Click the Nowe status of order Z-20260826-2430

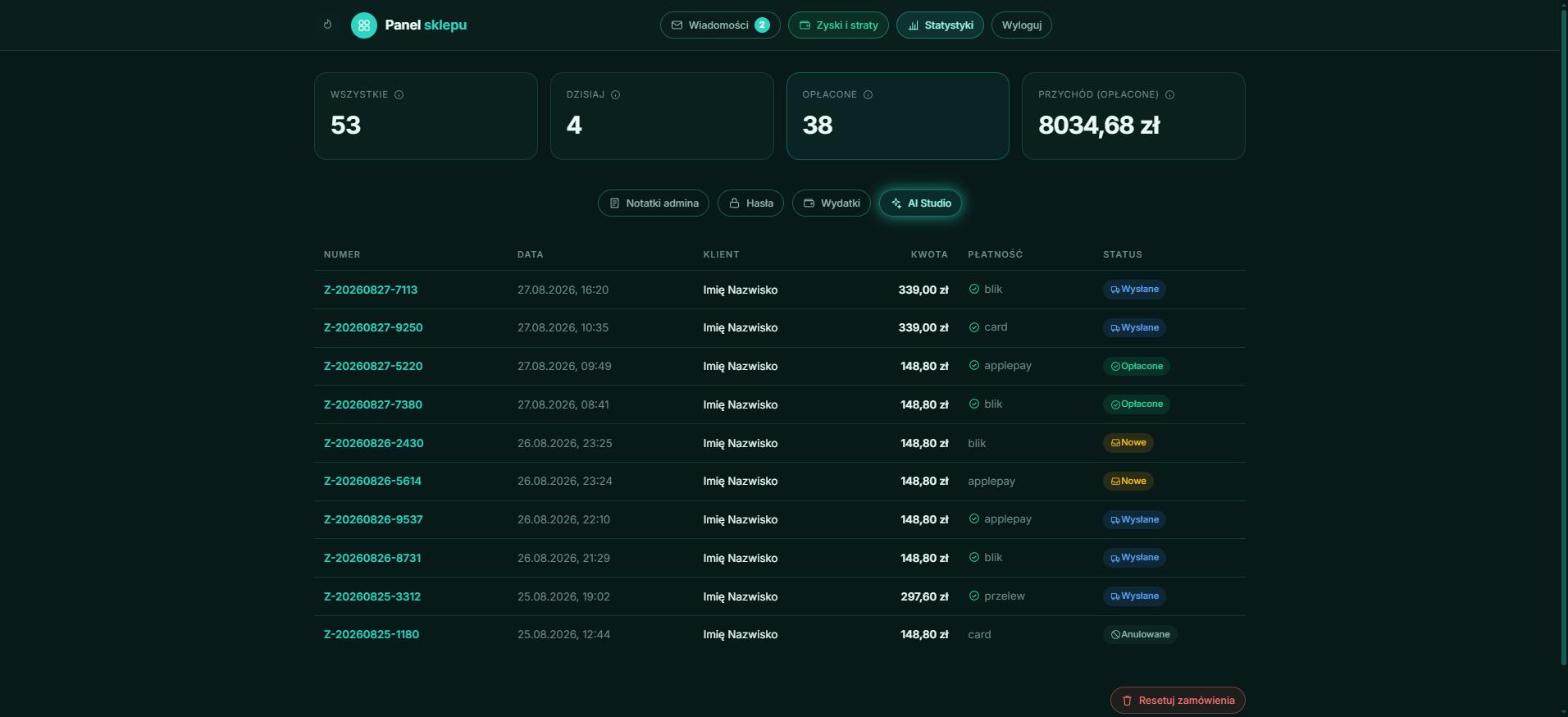1128,442
